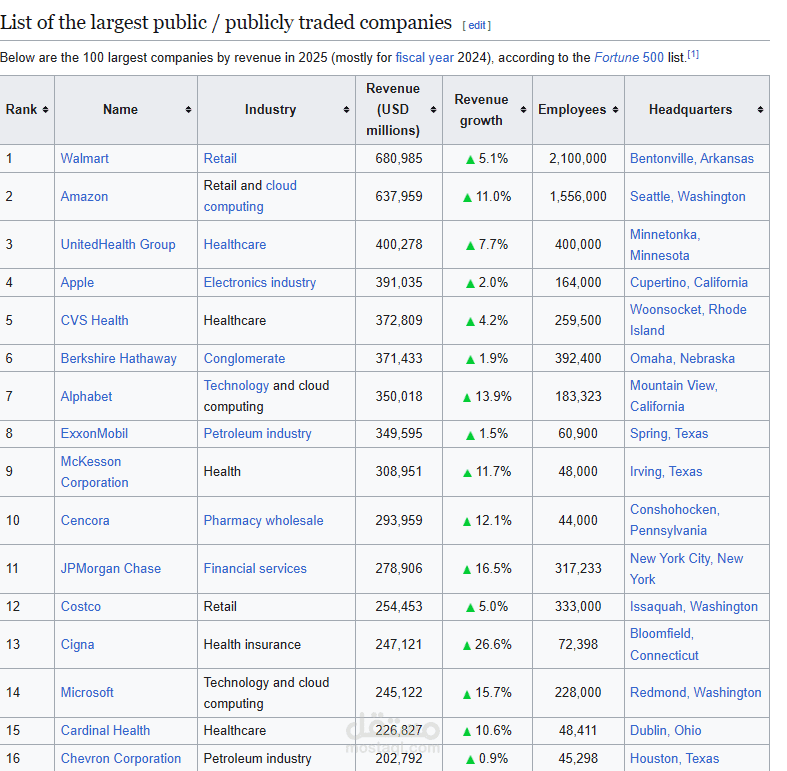Open Petroleum industry link in ExxonMobil row
787x771 pixels.
coord(257,434)
